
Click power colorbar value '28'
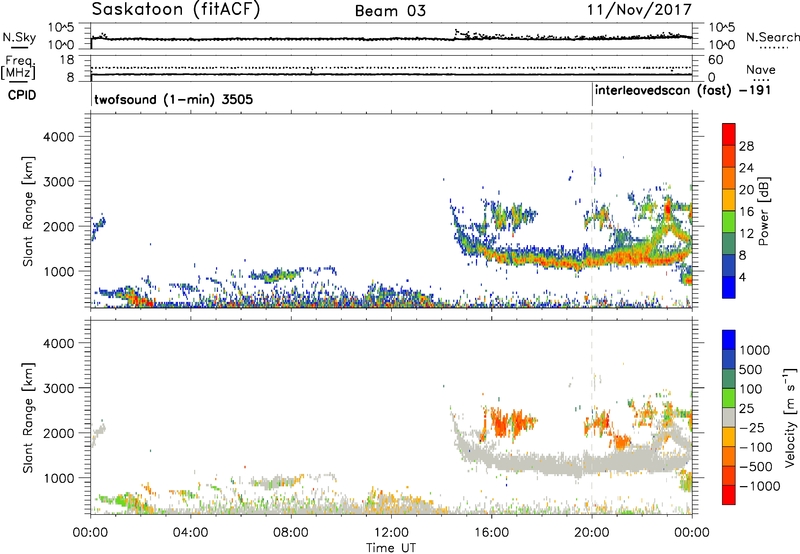click(746, 146)
